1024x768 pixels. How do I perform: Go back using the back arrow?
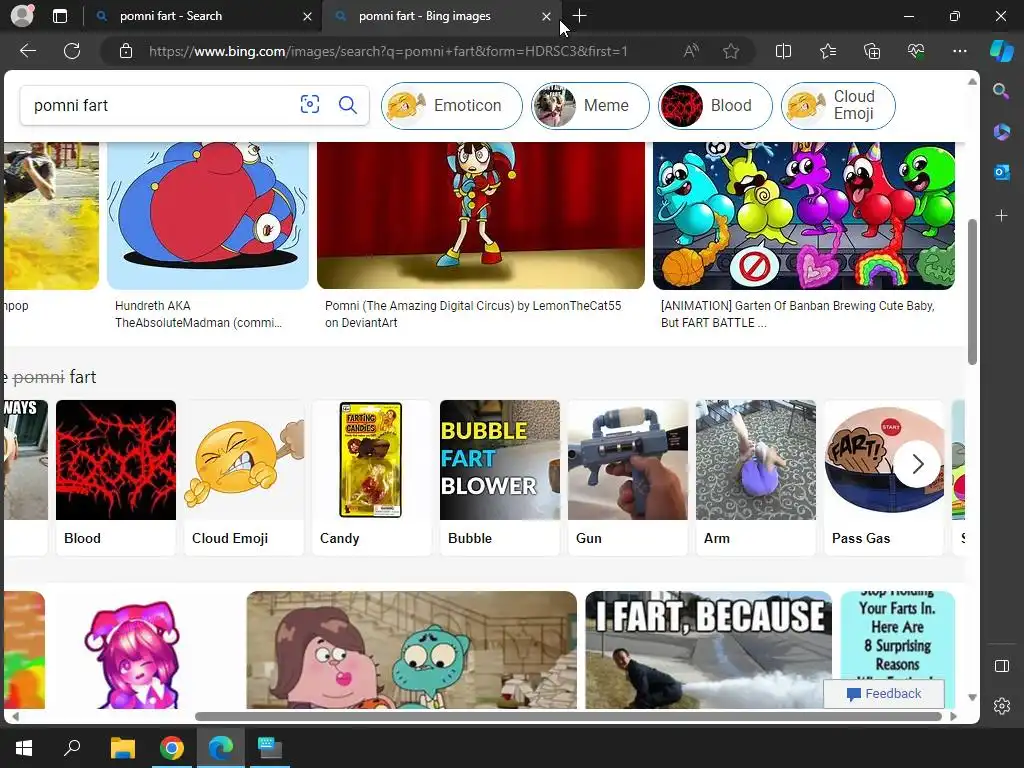(27, 51)
